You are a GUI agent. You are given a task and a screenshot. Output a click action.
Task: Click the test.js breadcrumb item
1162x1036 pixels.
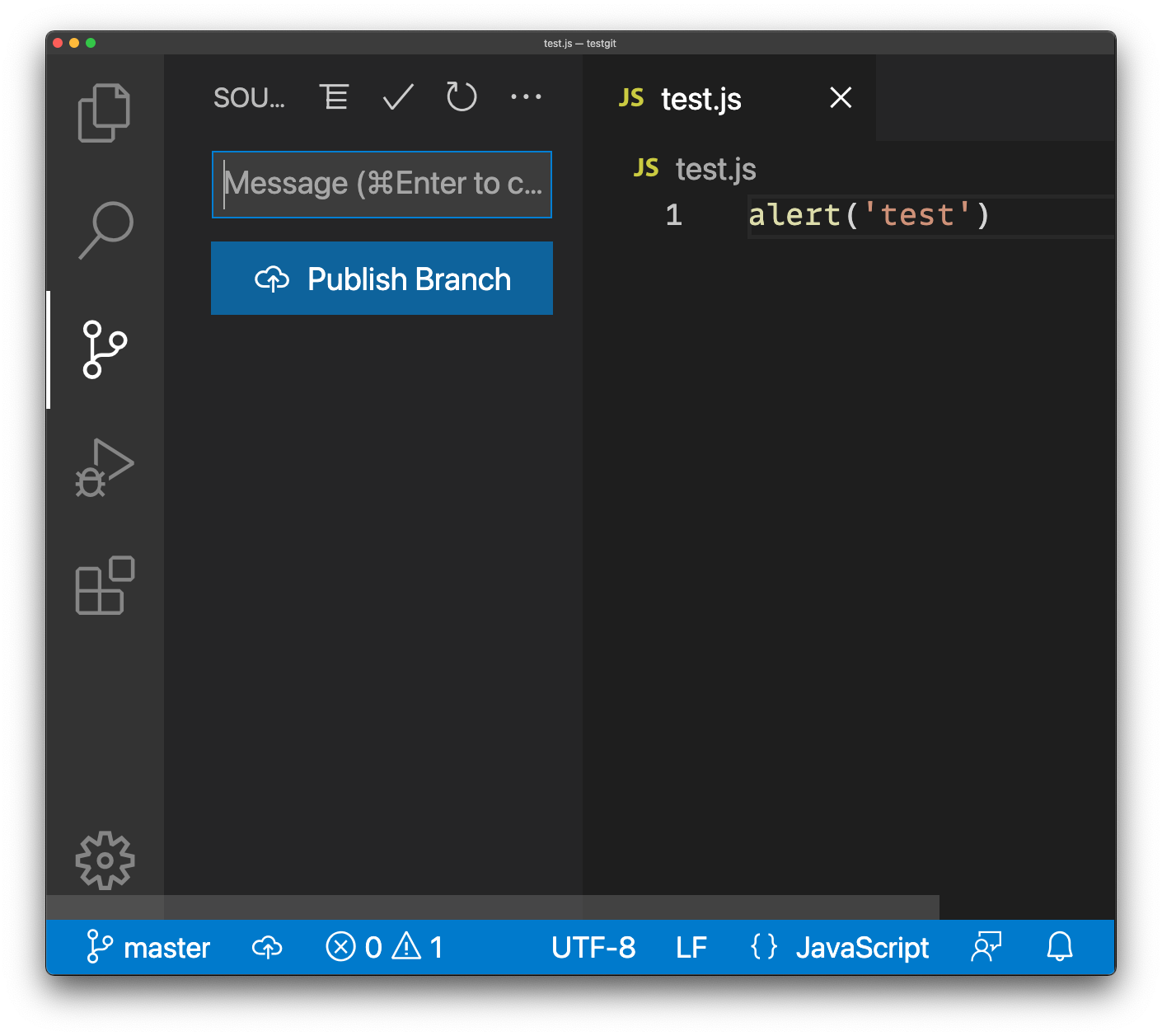click(715, 169)
